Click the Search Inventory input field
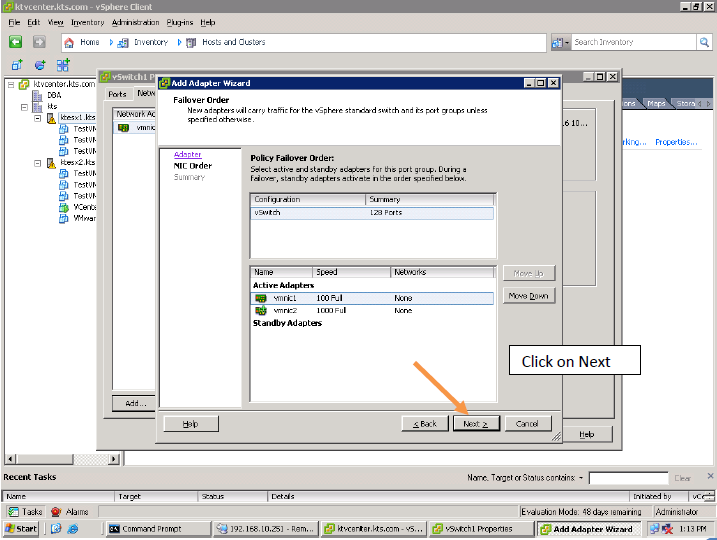 (634, 42)
